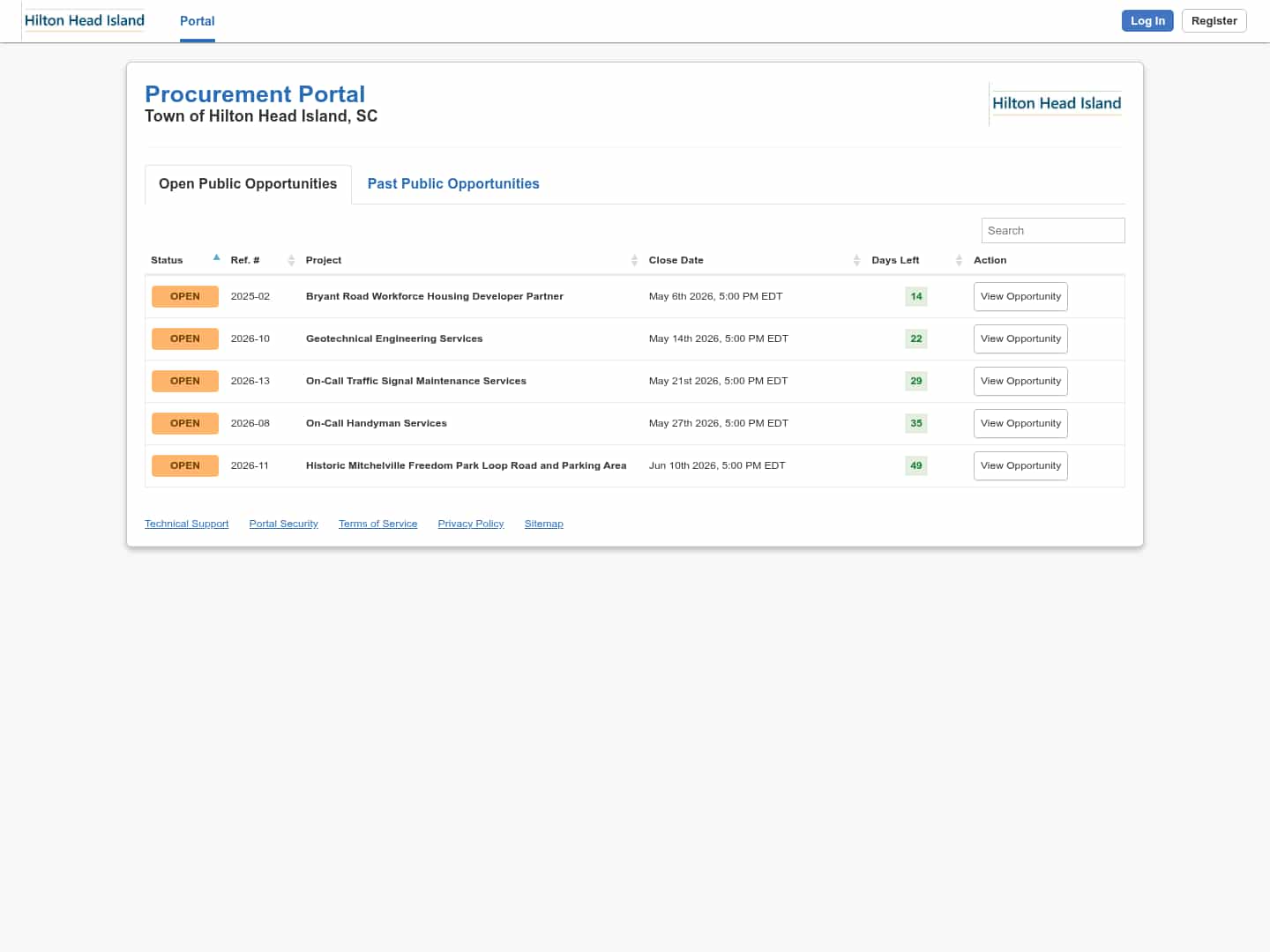The width and height of the screenshot is (1270, 952).
Task: View Opportunity for On-Call Handyman Services
Action: point(1020,424)
